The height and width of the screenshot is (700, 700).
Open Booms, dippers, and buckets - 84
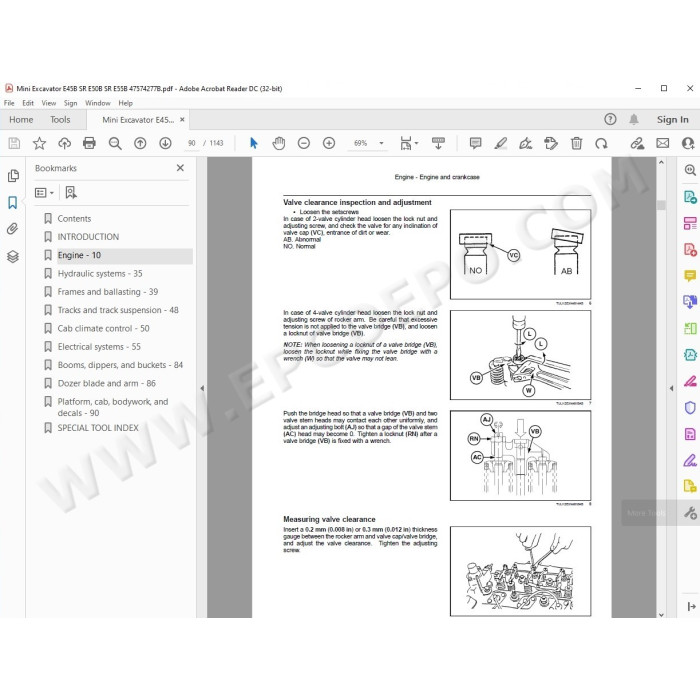click(120, 365)
